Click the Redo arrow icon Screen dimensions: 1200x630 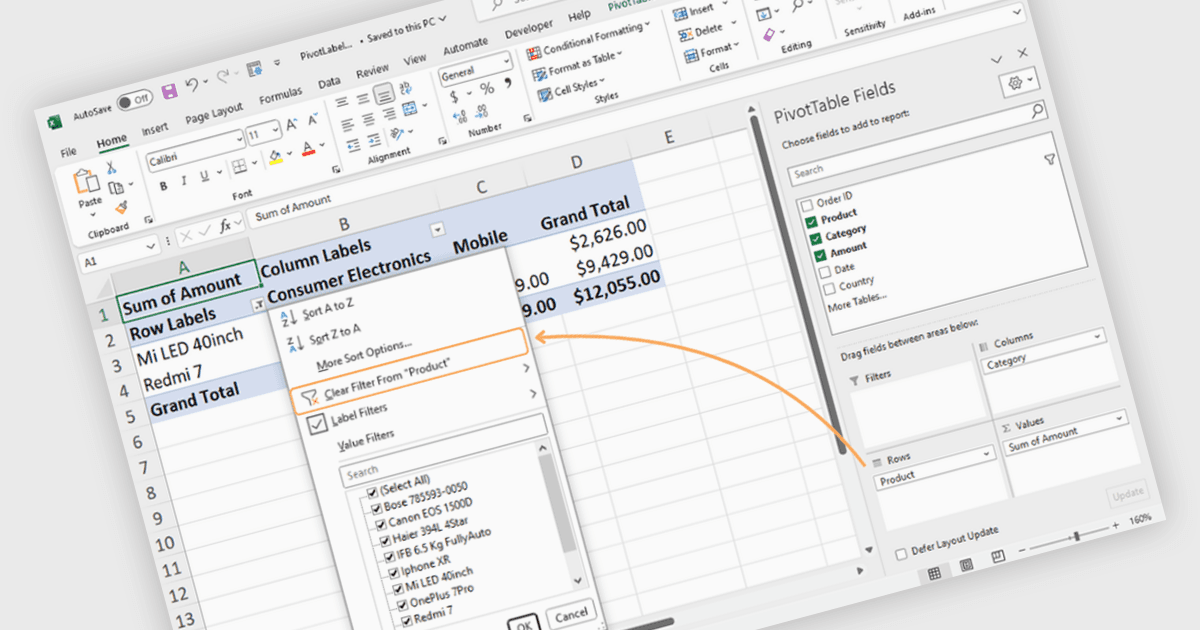(222, 77)
